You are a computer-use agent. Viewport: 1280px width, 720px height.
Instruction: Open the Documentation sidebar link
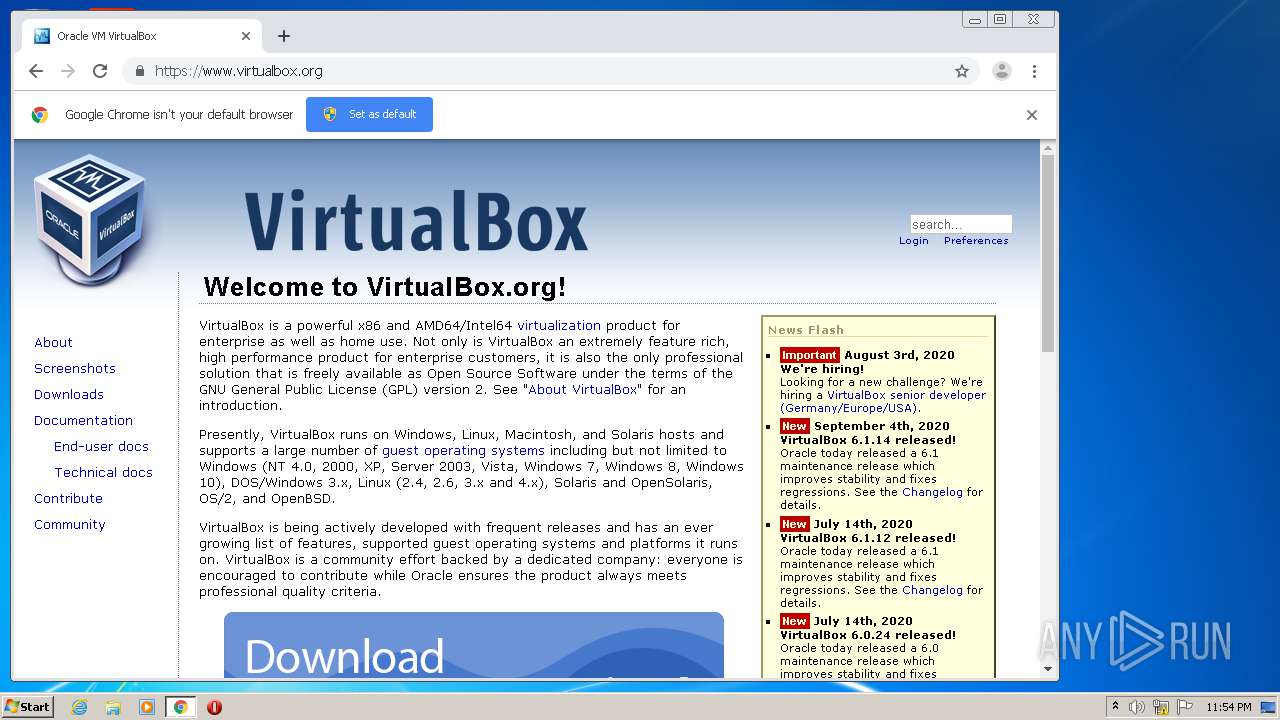(x=83, y=420)
